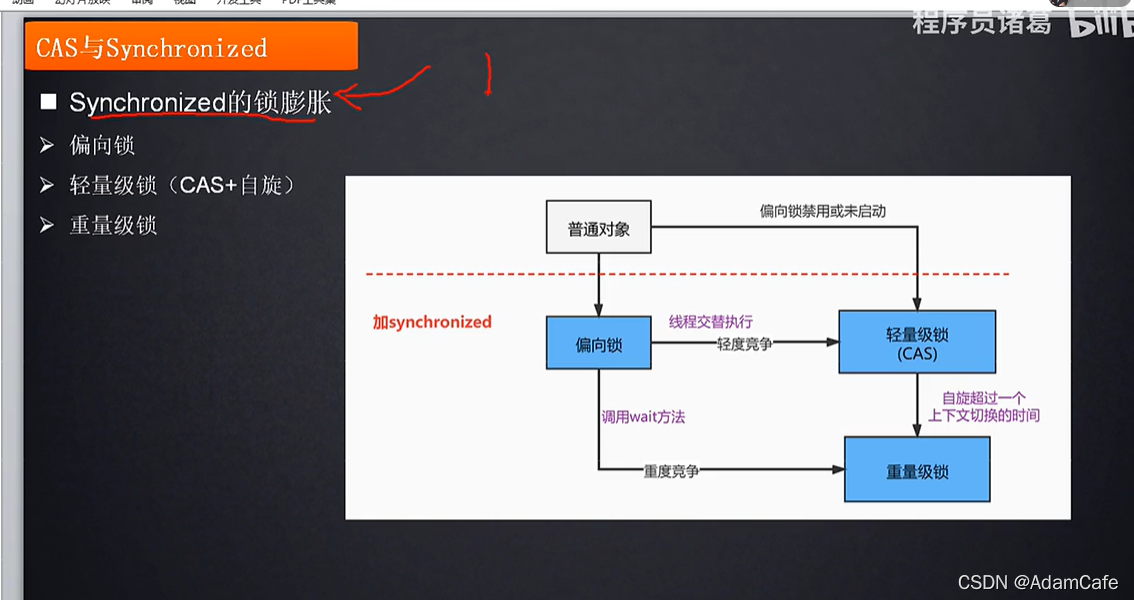1134x600 pixels.
Task: Click the "普通对象" box in the diagram
Action: [x=598, y=228]
